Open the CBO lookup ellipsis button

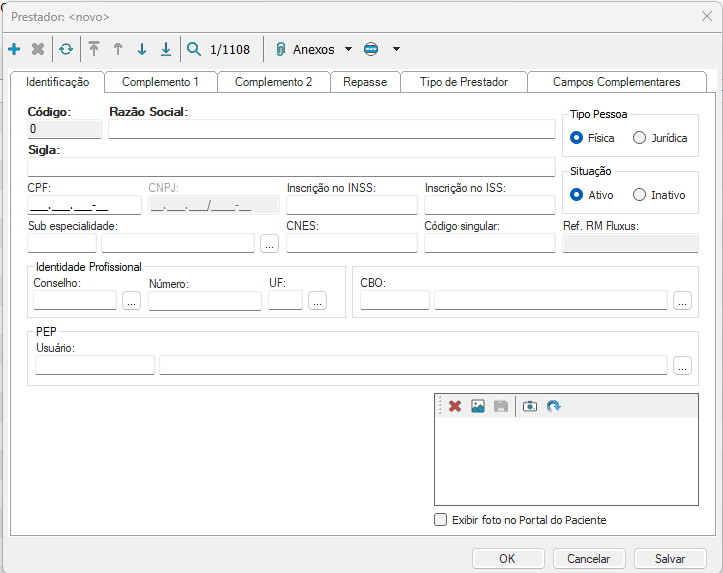tap(682, 301)
